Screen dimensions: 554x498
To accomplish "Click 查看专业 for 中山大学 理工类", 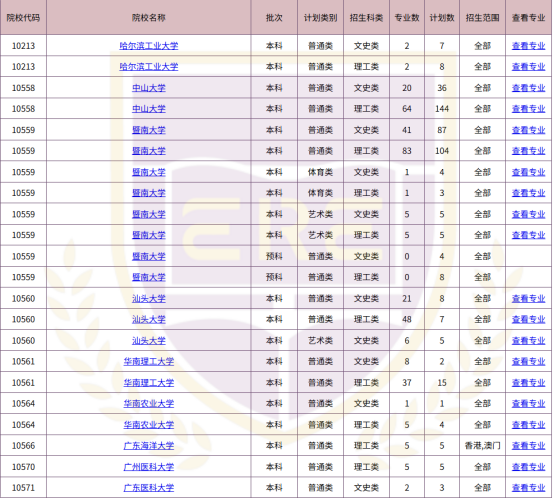I will point(529,109).
